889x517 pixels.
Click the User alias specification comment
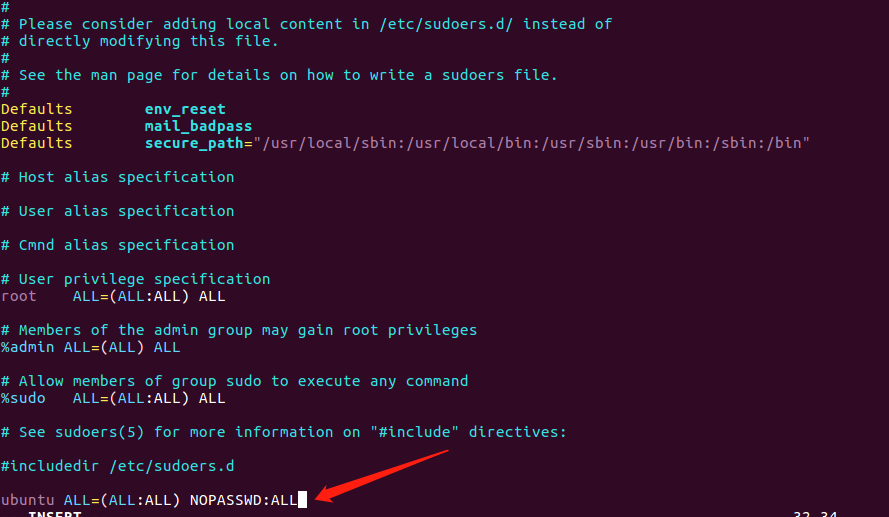coord(117,211)
